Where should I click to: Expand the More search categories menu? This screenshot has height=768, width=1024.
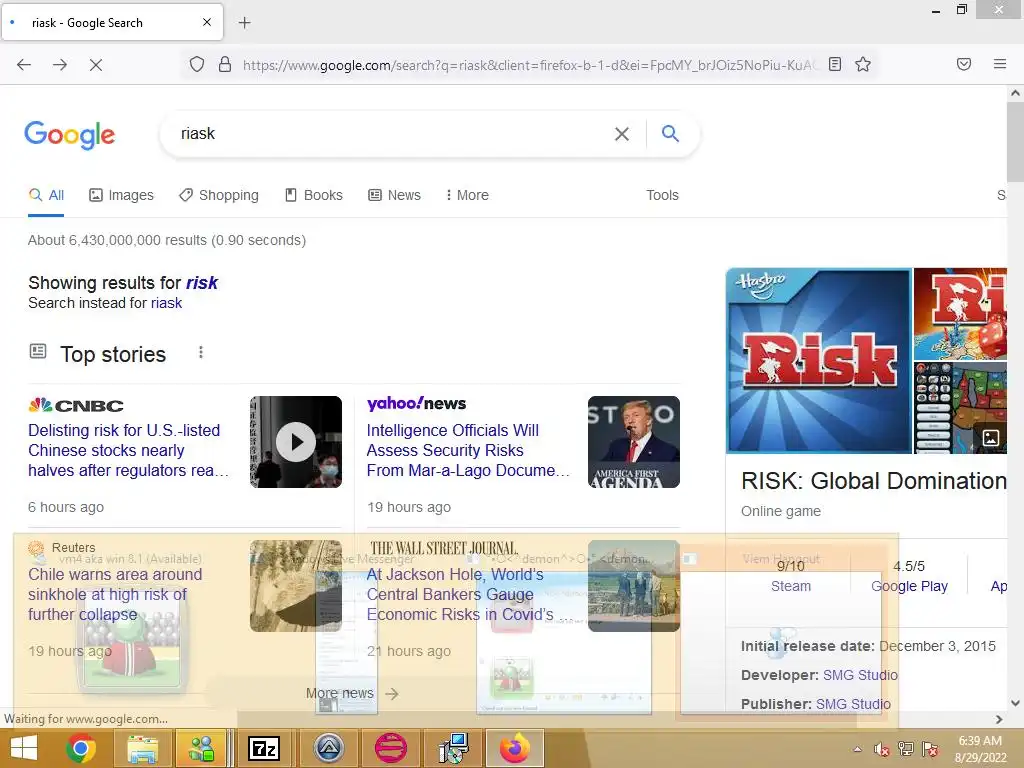tap(466, 195)
